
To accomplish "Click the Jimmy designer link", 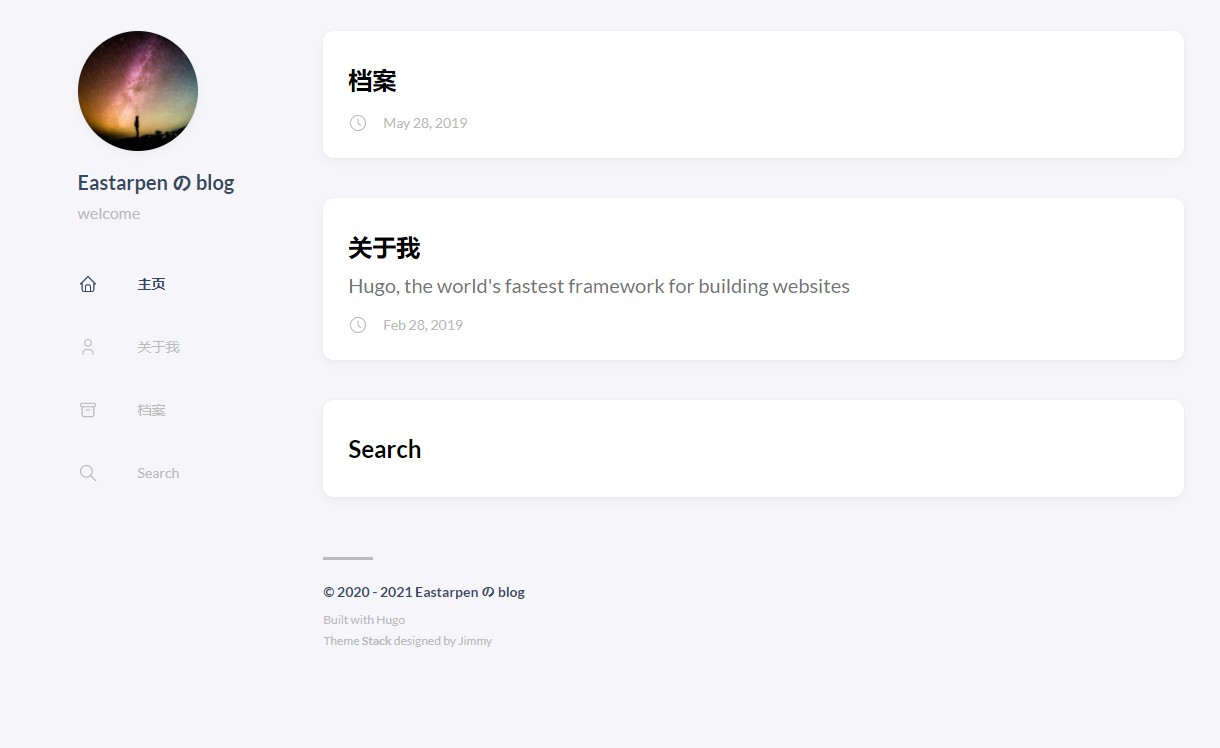I will 476,640.
